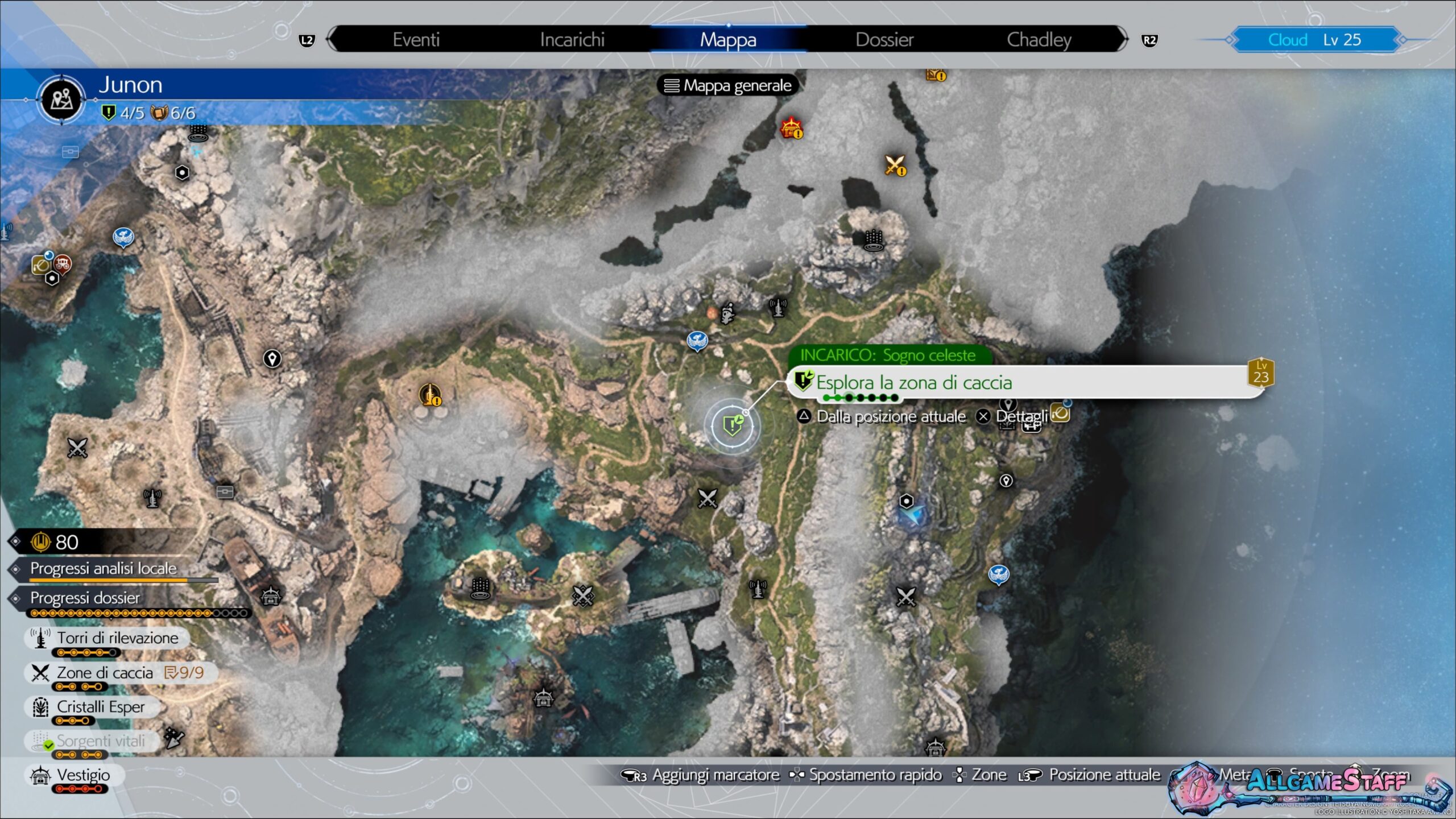The width and height of the screenshot is (1456, 819).
Task: Select the Esper crystal on the northern rocky hill
Action: pos(873,241)
